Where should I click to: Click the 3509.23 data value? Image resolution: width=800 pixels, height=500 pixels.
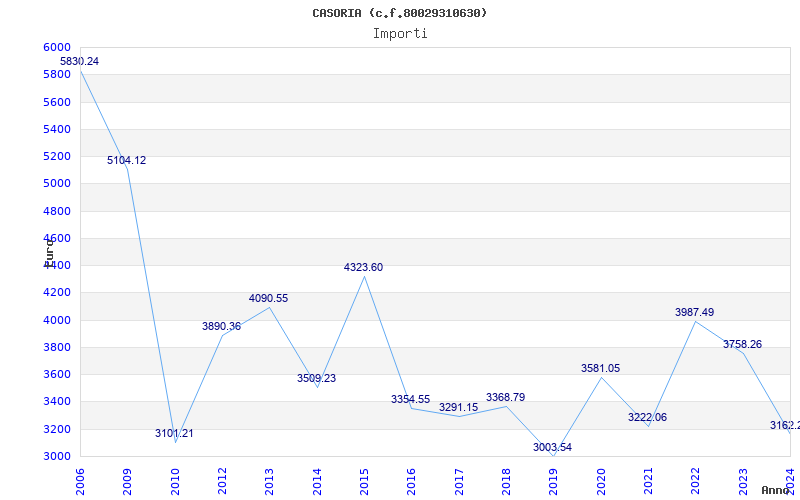click(x=316, y=378)
